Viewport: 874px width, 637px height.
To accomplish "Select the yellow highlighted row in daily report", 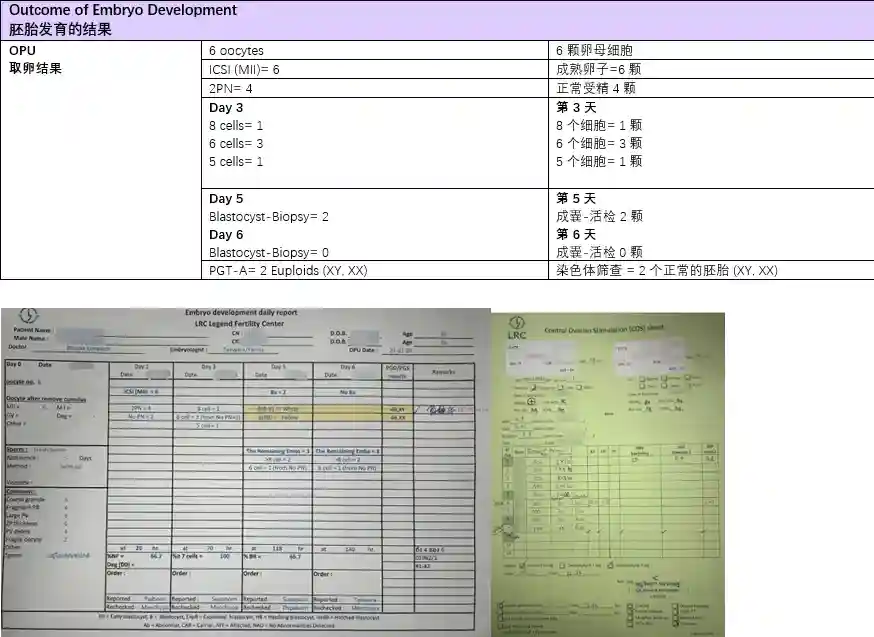I will click(278, 408).
